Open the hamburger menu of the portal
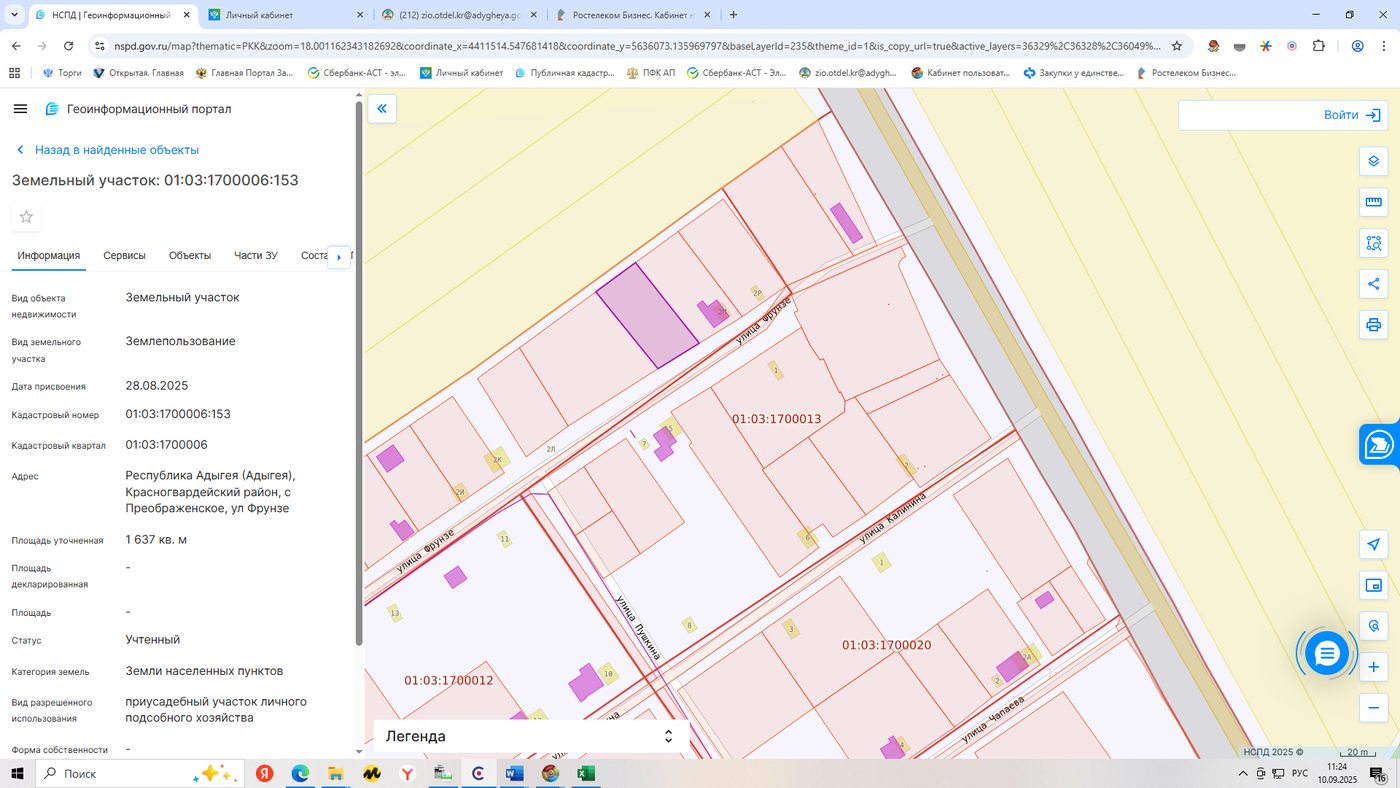 pos(20,109)
